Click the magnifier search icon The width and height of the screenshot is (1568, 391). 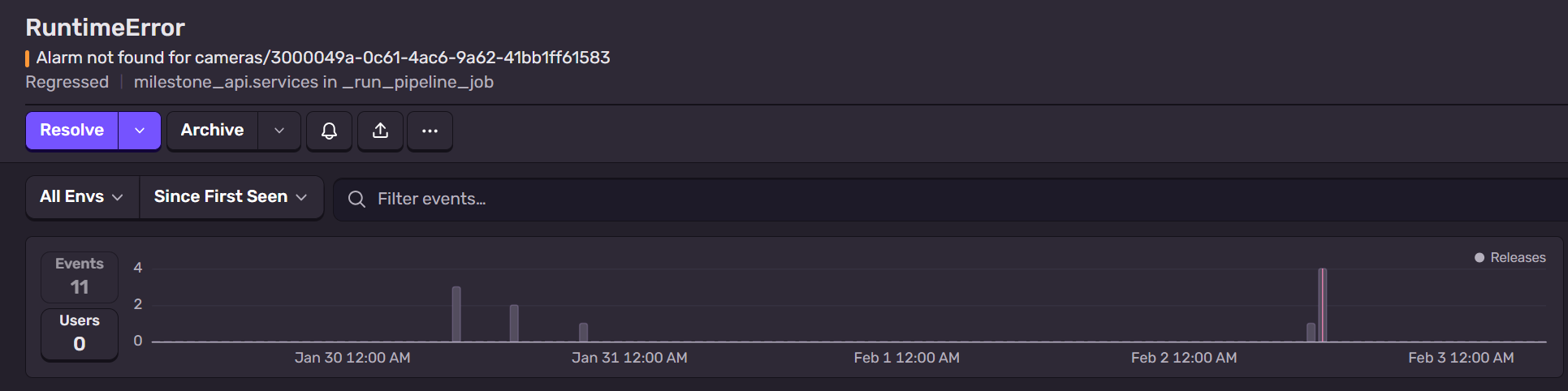pos(356,199)
